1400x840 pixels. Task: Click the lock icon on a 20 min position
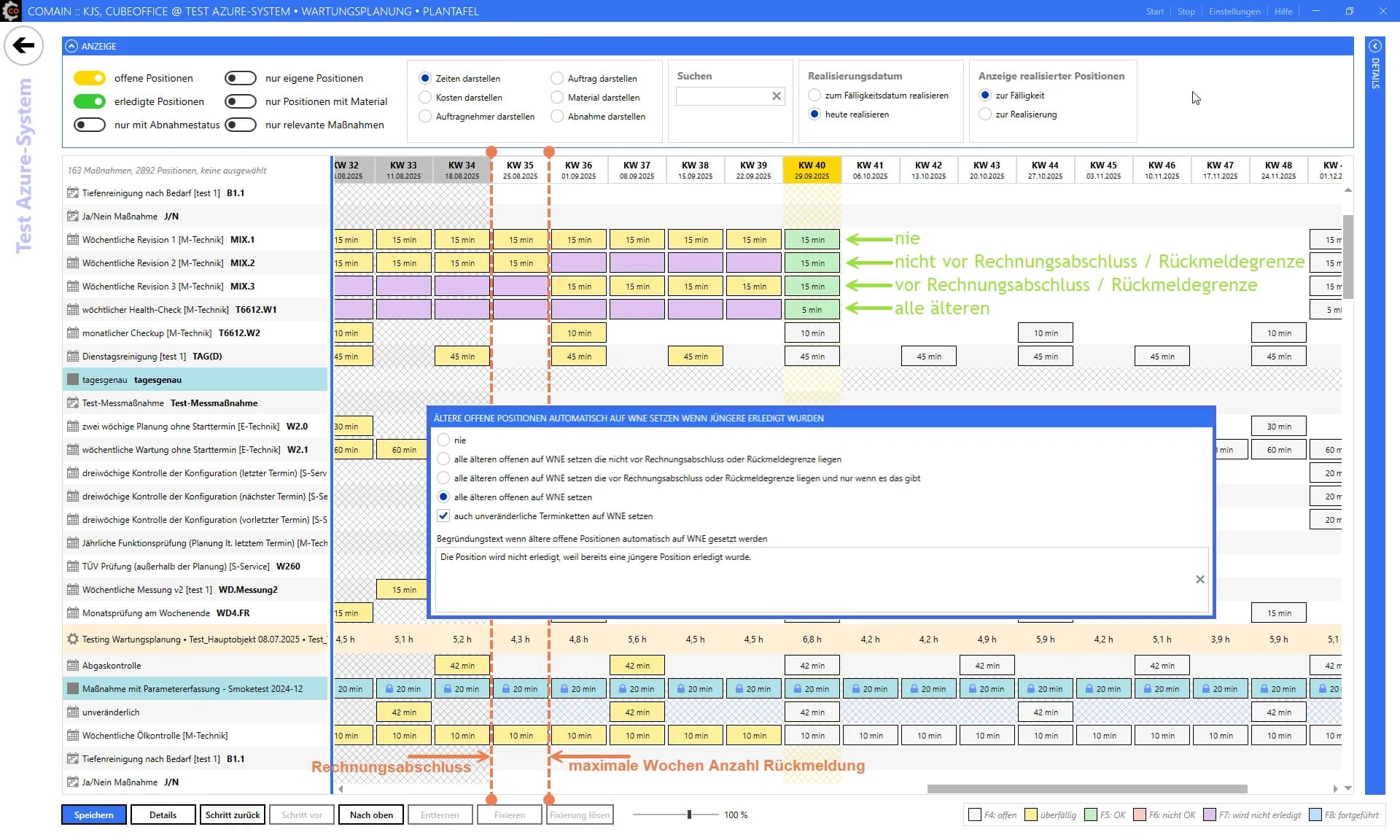(x=389, y=688)
